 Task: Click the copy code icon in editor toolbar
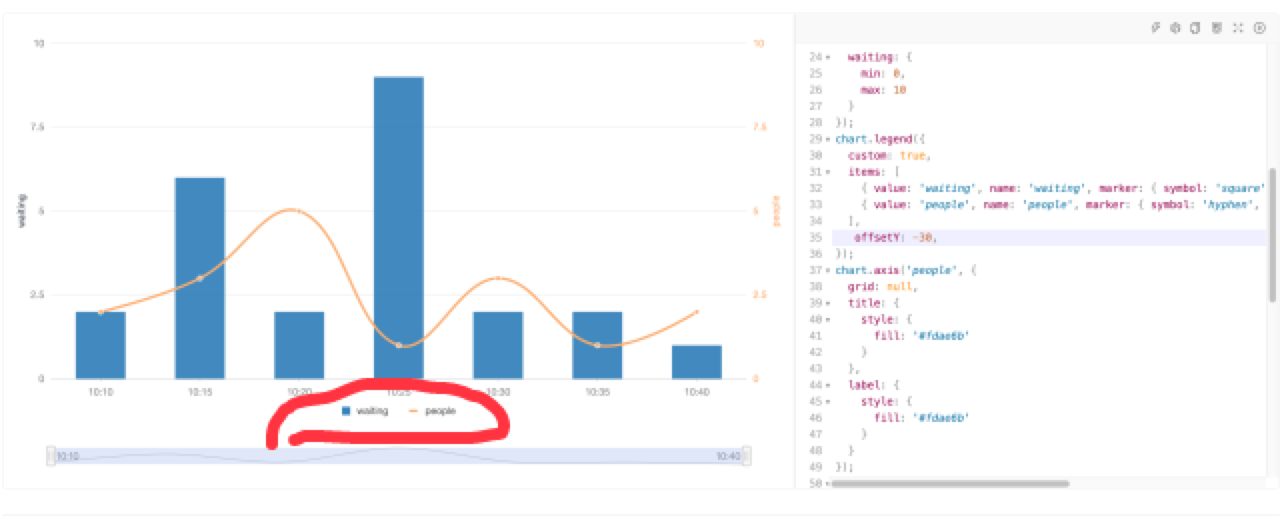[x=1196, y=28]
